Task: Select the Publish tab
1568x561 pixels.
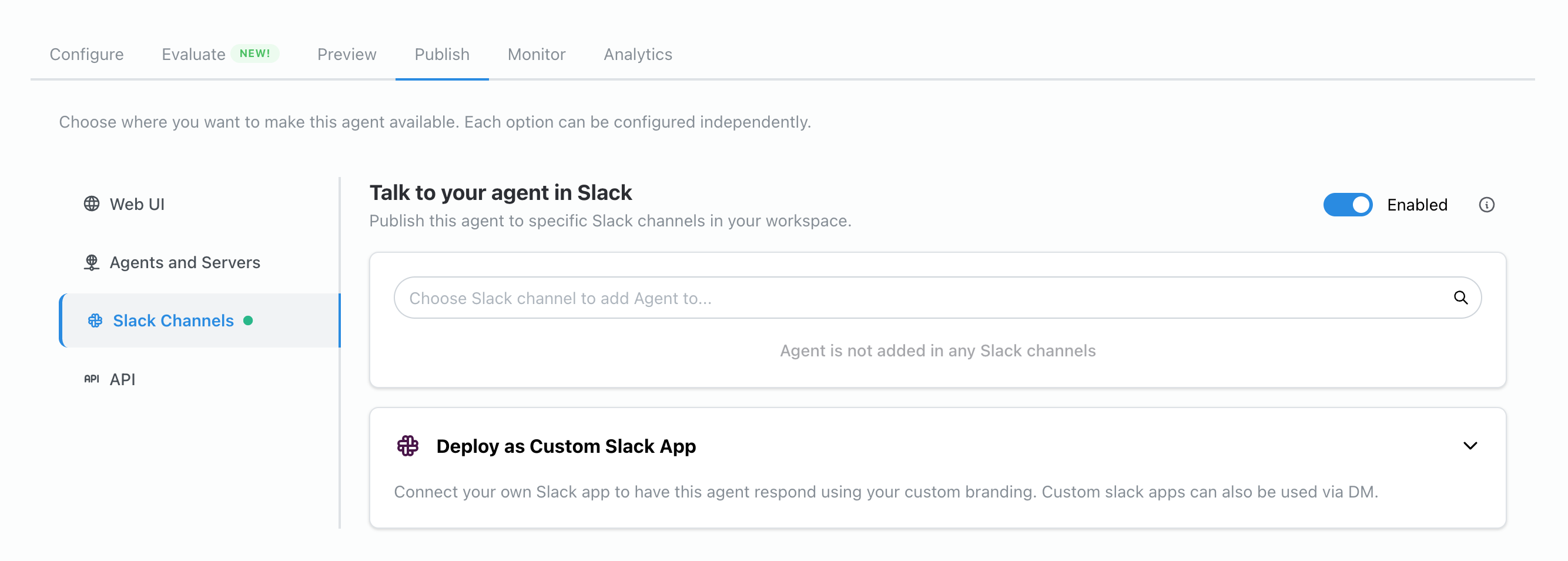Action: tap(442, 55)
